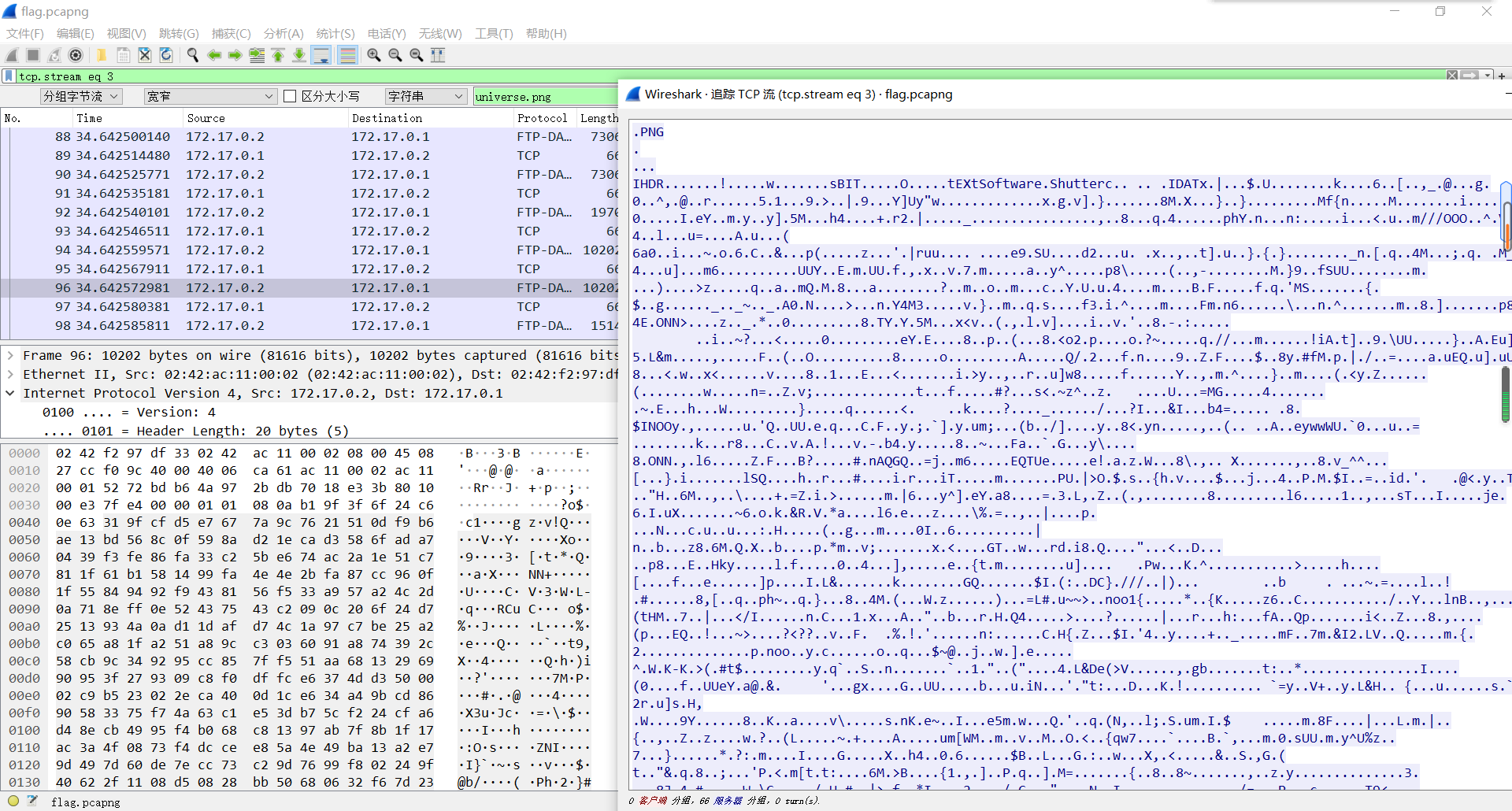Enable the 区分大小写 case sensitive checkbox
1512x811 pixels.
290,96
